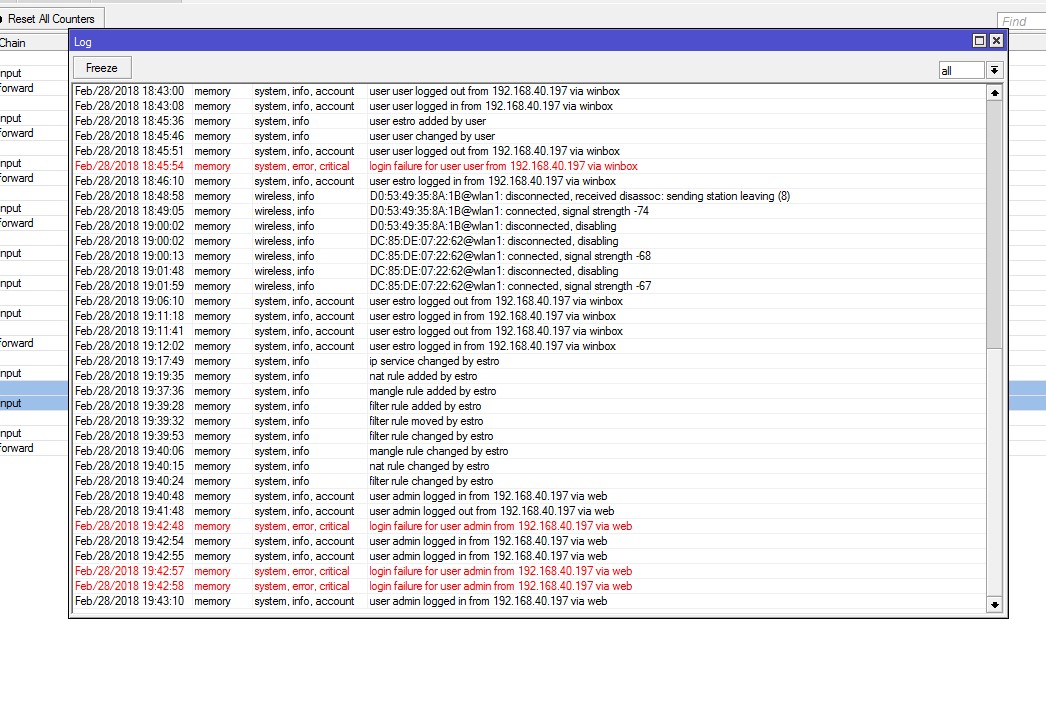Click the scrollbar up arrow in the Log window

pyautogui.click(x=995, y=92)
